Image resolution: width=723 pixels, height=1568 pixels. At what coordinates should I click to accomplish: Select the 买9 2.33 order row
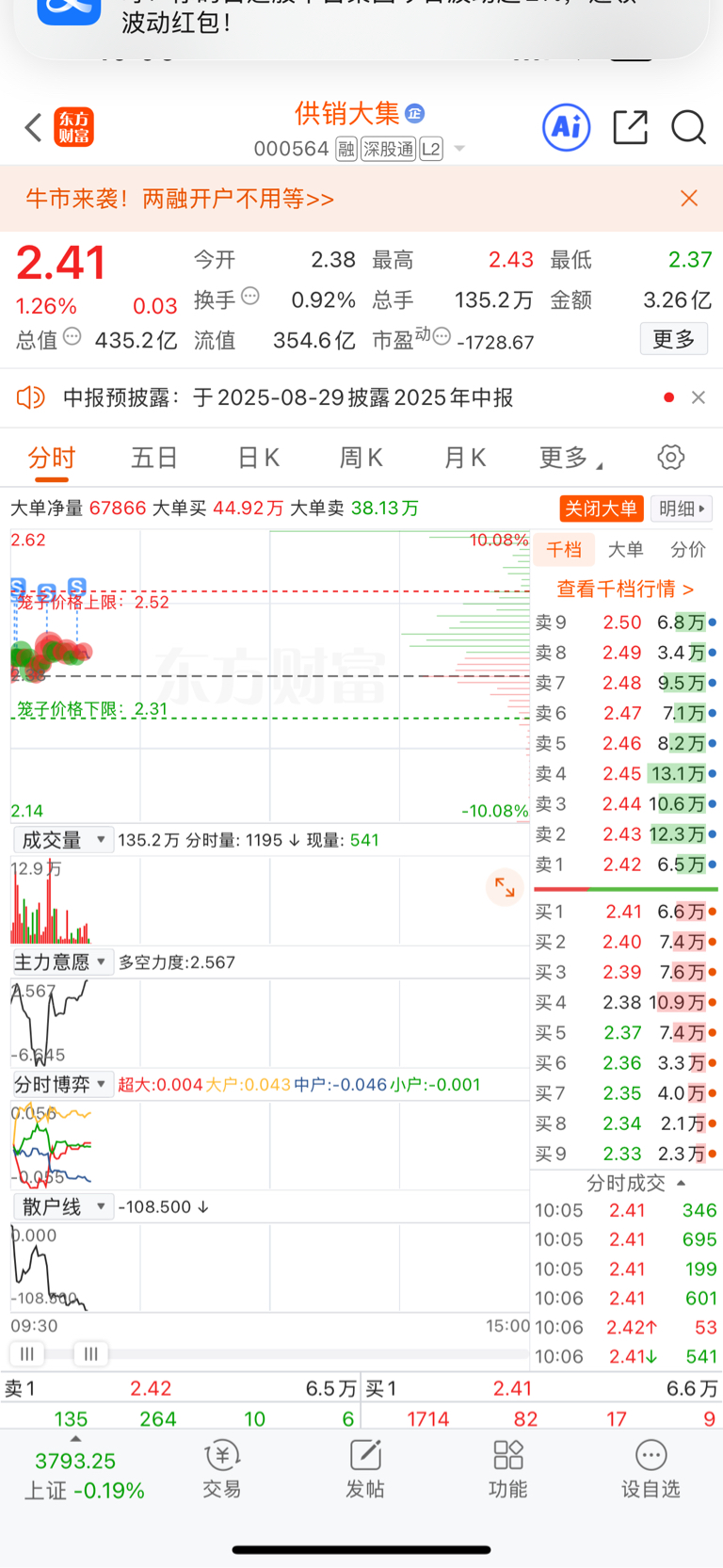coord(625,1154)
